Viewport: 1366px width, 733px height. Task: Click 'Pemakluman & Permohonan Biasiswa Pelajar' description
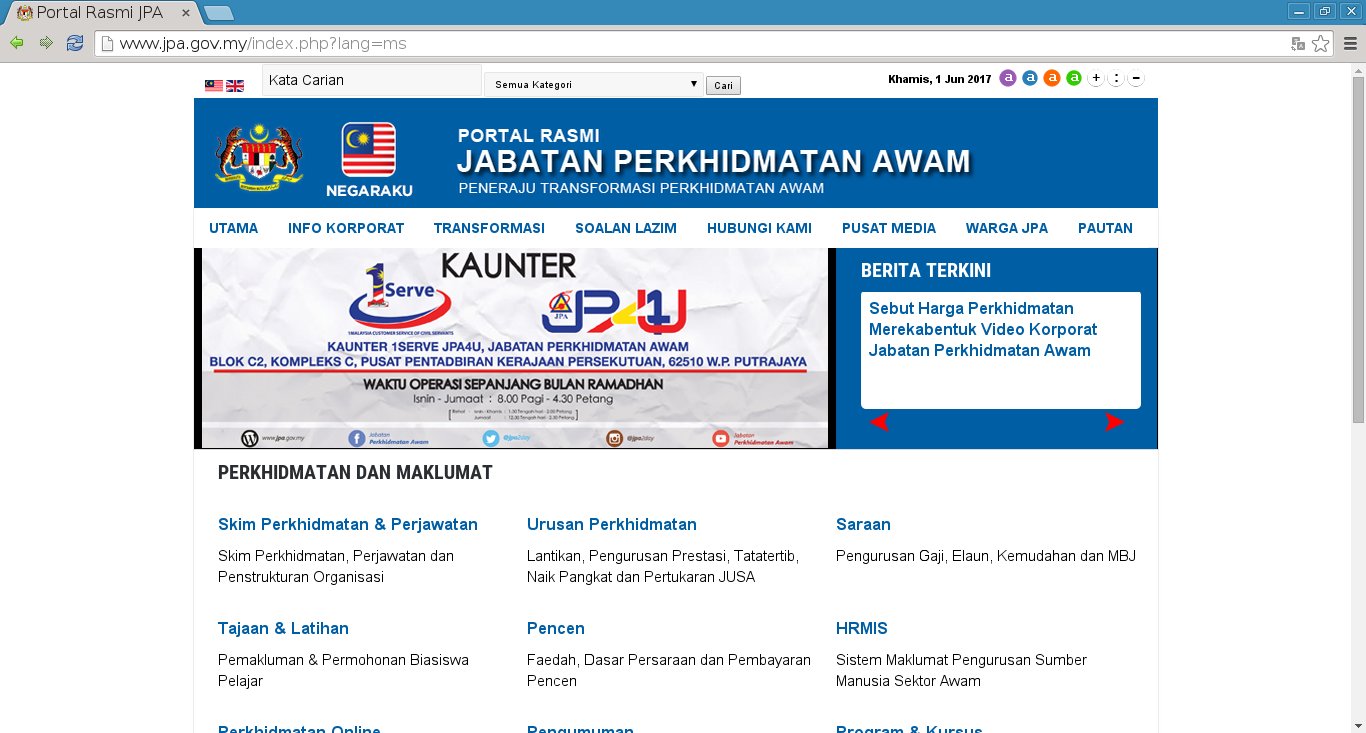(343, 670)
